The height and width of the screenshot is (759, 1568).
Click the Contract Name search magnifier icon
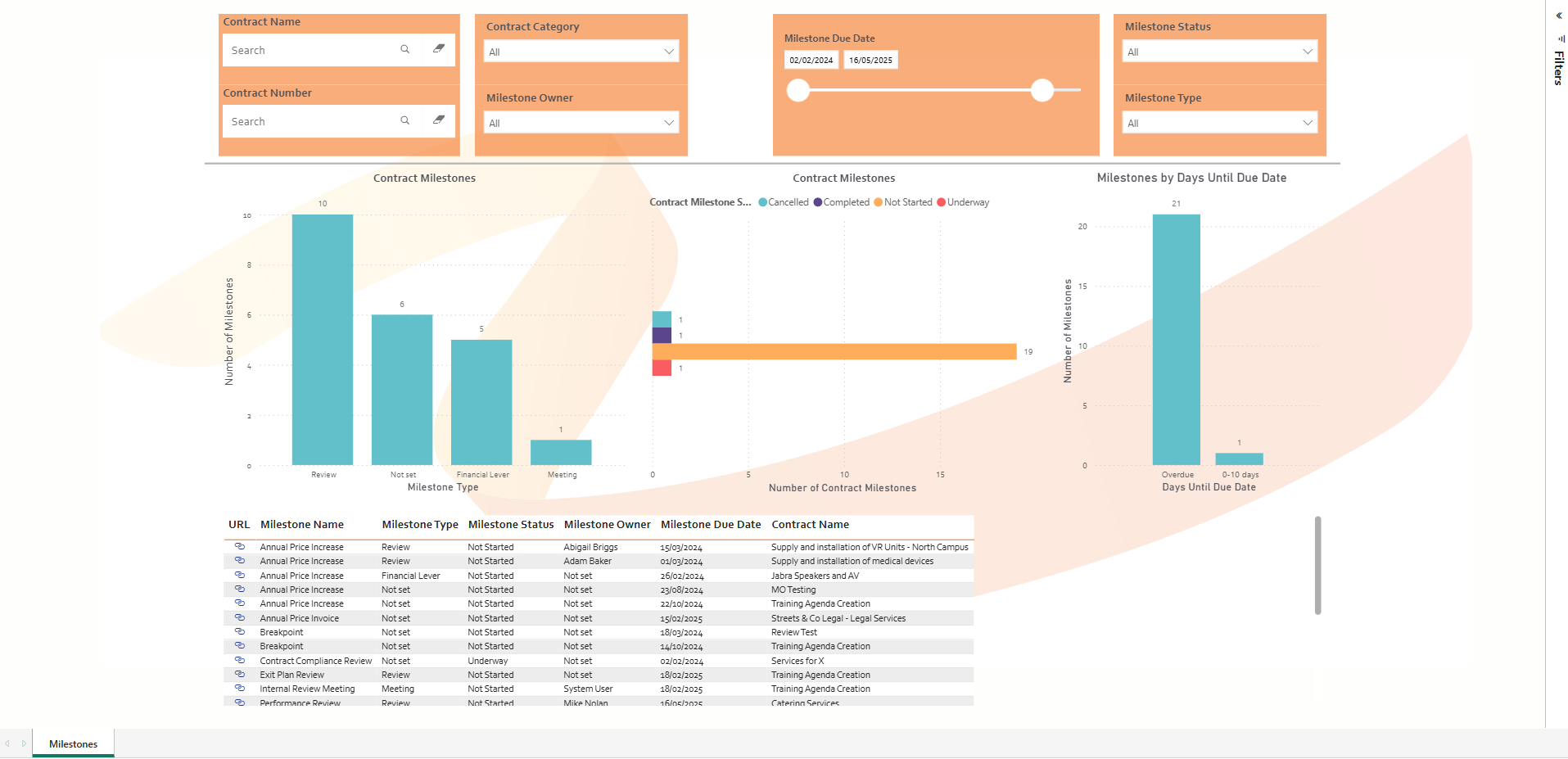click(404, 50)
